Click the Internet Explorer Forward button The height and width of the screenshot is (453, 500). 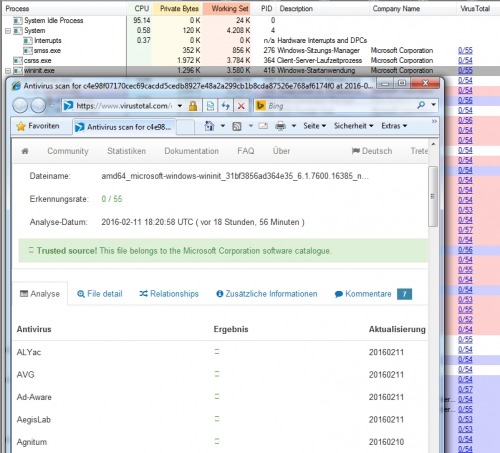point(38,106)
